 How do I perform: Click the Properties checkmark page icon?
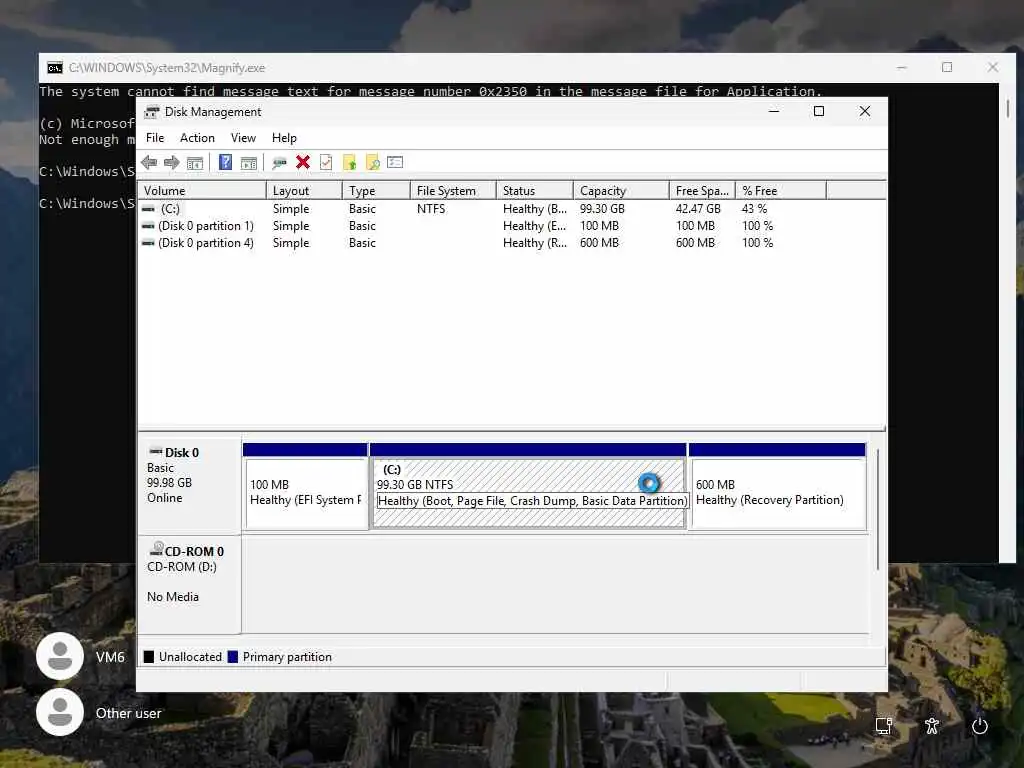[x=326, y=163]
